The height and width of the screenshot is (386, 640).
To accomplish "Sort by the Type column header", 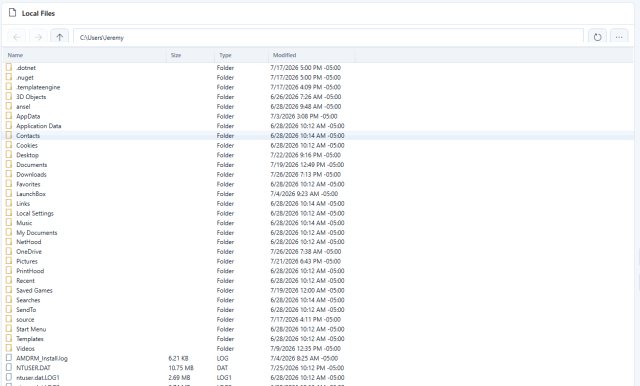I will [x=225, y=55].
